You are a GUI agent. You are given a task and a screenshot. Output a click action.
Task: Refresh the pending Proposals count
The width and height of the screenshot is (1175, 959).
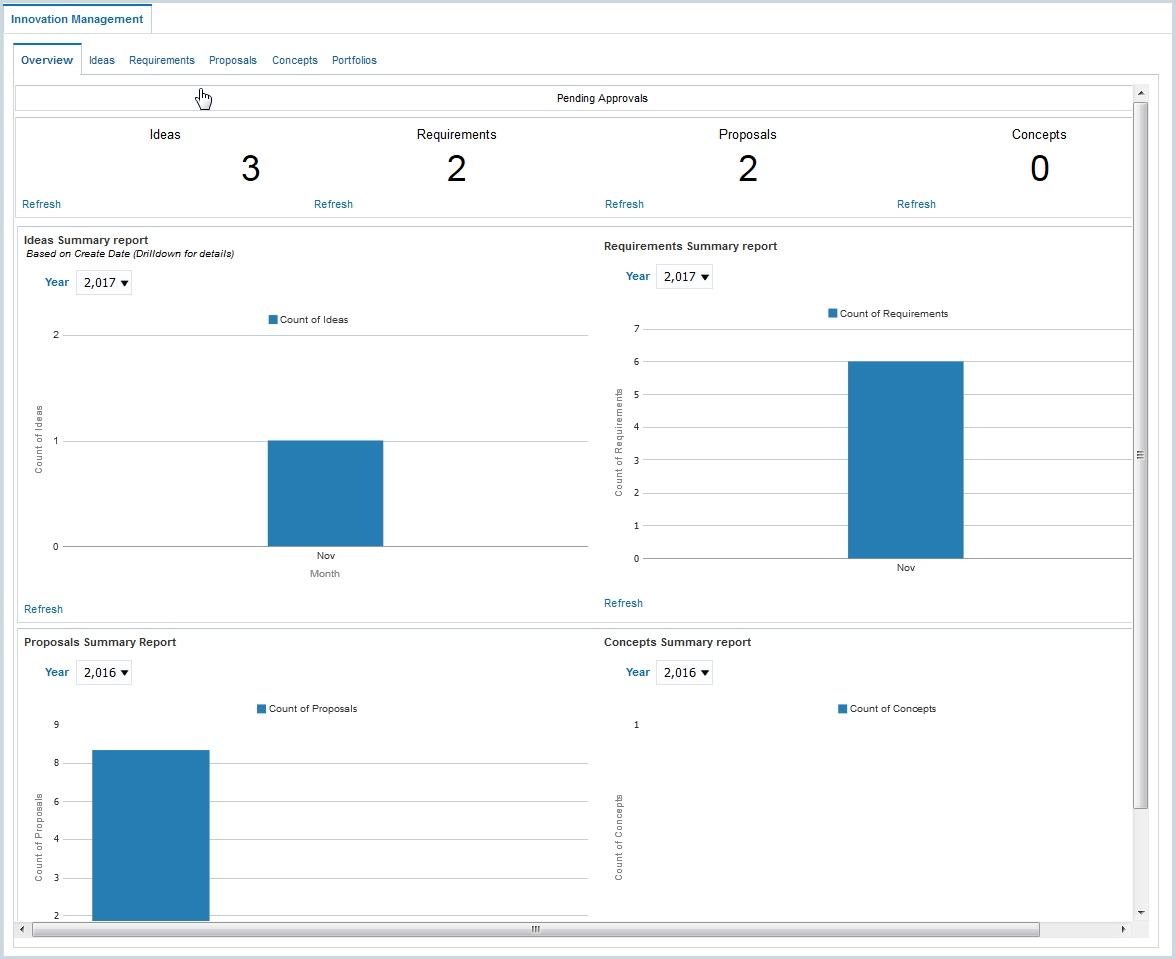click(624, 204)
